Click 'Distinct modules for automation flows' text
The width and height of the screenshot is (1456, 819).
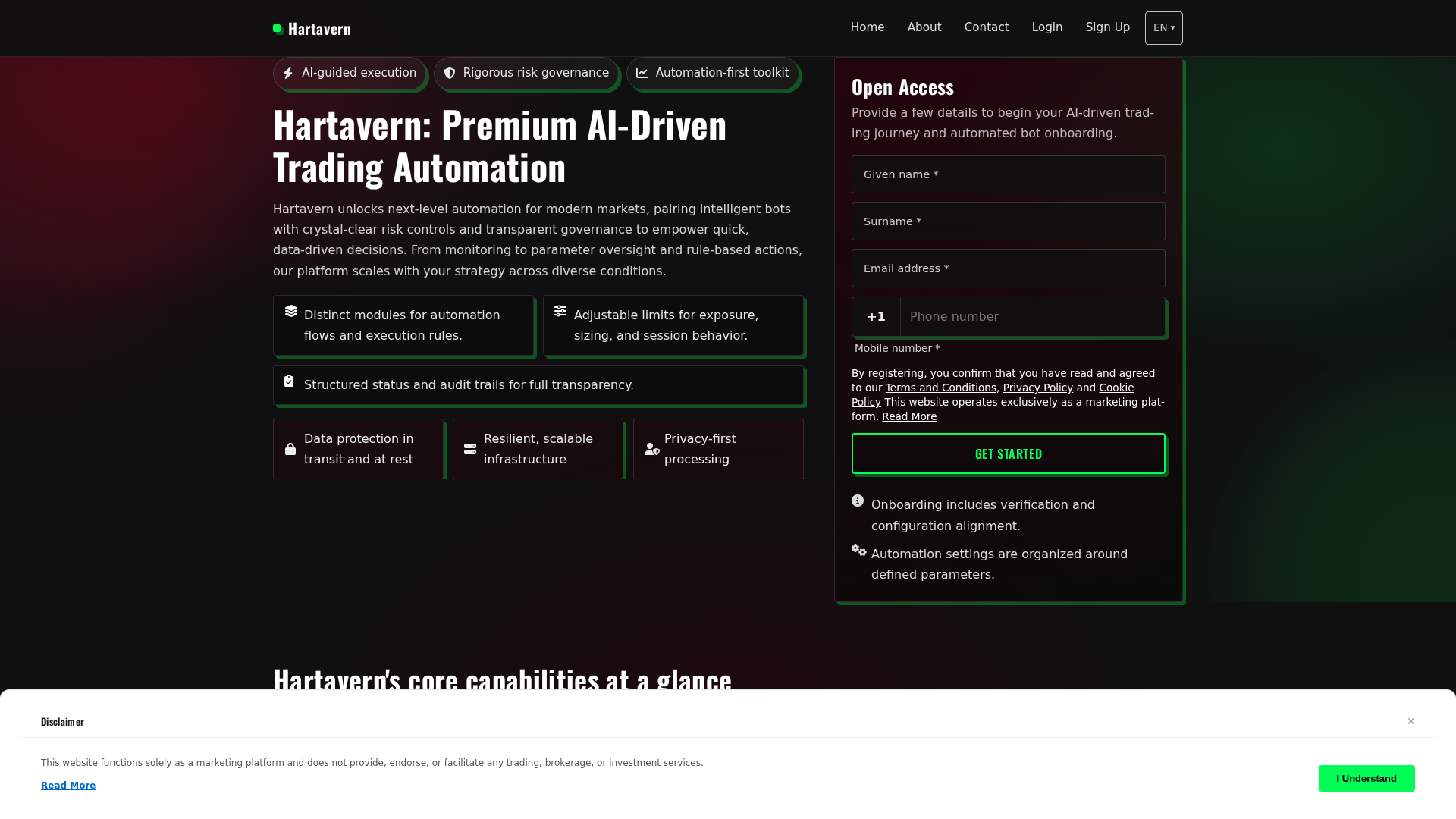click(402, 325)
